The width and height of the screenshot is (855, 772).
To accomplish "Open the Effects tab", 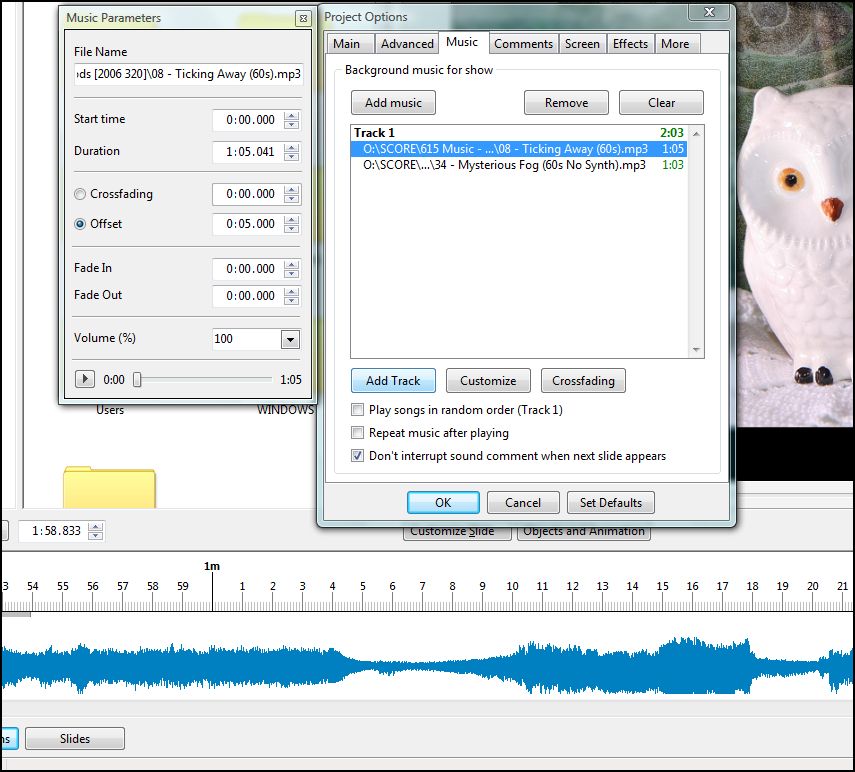I will point(630,44).
